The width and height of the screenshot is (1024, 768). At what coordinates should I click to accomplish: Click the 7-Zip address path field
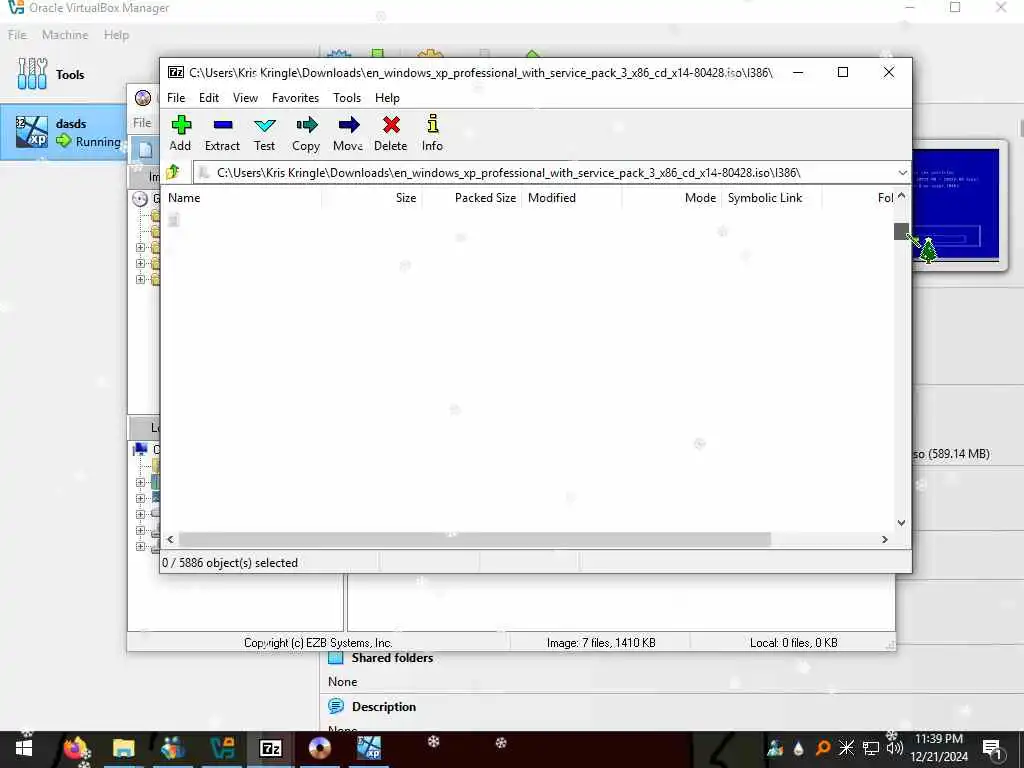pos(545,172)
